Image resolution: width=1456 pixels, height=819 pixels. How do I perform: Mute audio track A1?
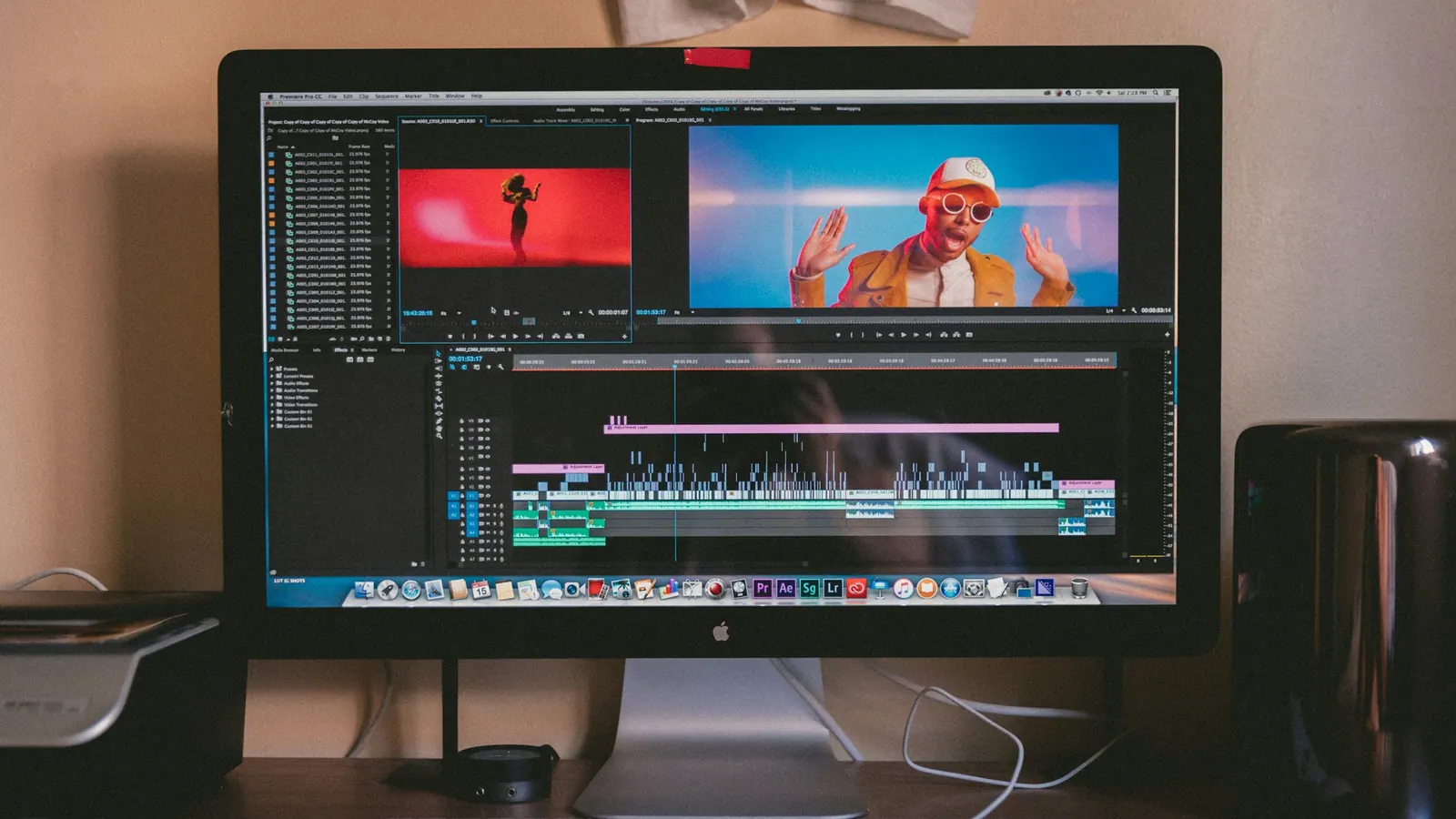coord(488,506)
